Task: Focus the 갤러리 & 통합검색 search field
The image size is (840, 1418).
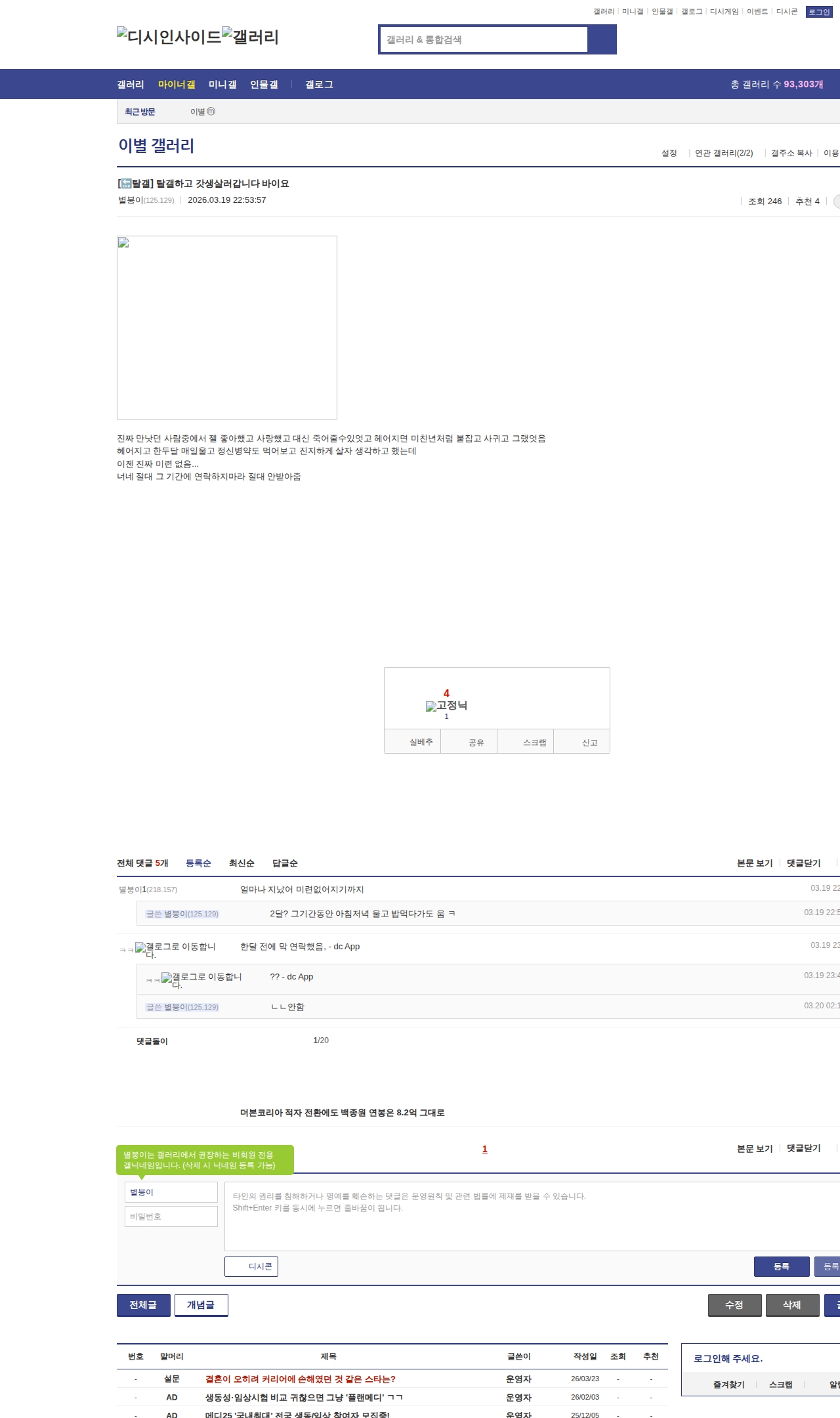Action: pos(484,39)
